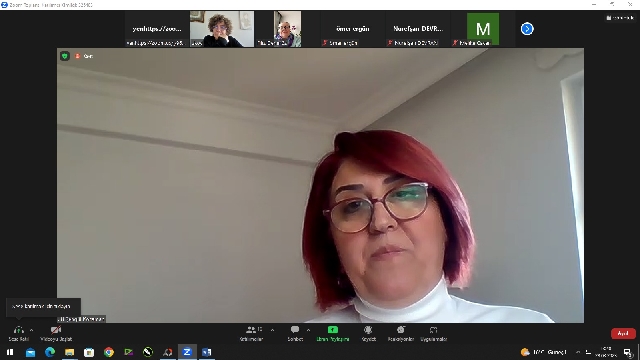This screenshot has height=360, width=640.
Task: Expand the arrow next to chat button
Action: point(308,330)
